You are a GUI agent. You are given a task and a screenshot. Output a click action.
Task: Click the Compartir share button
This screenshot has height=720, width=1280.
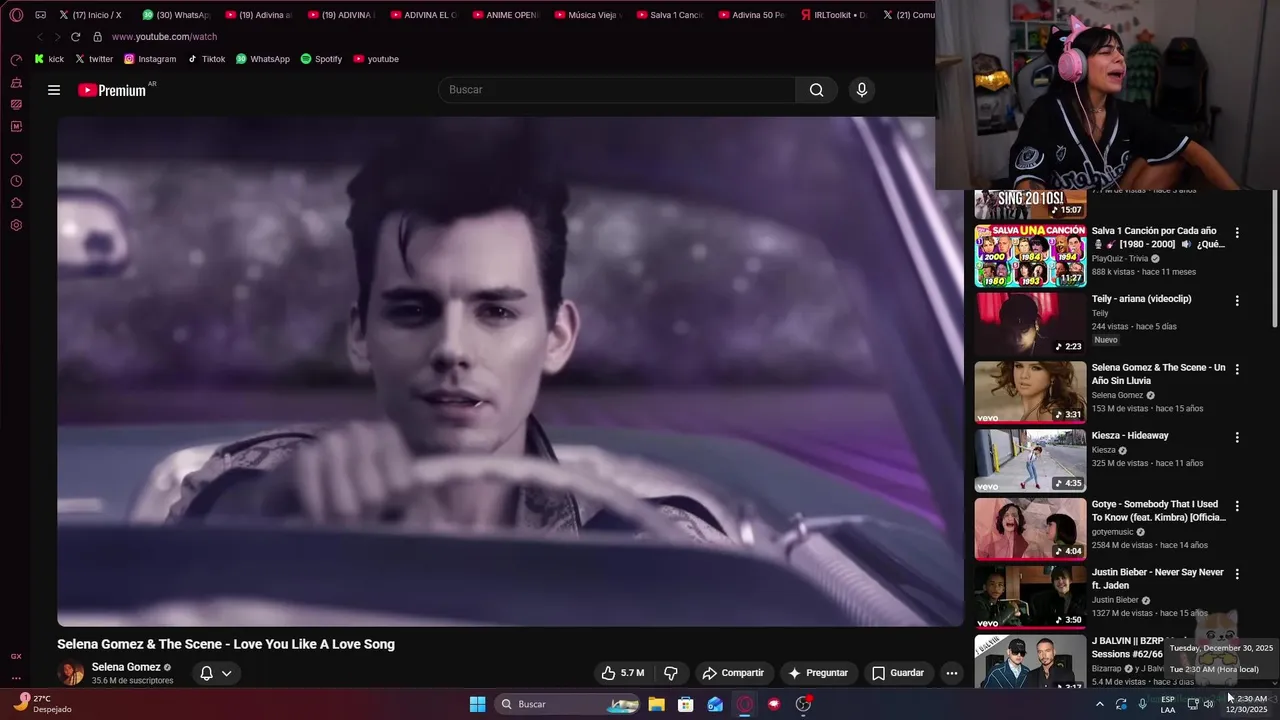click(733, 673)
